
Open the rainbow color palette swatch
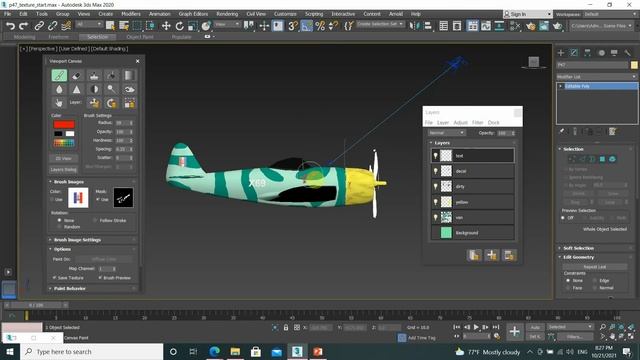pos(64,143)
